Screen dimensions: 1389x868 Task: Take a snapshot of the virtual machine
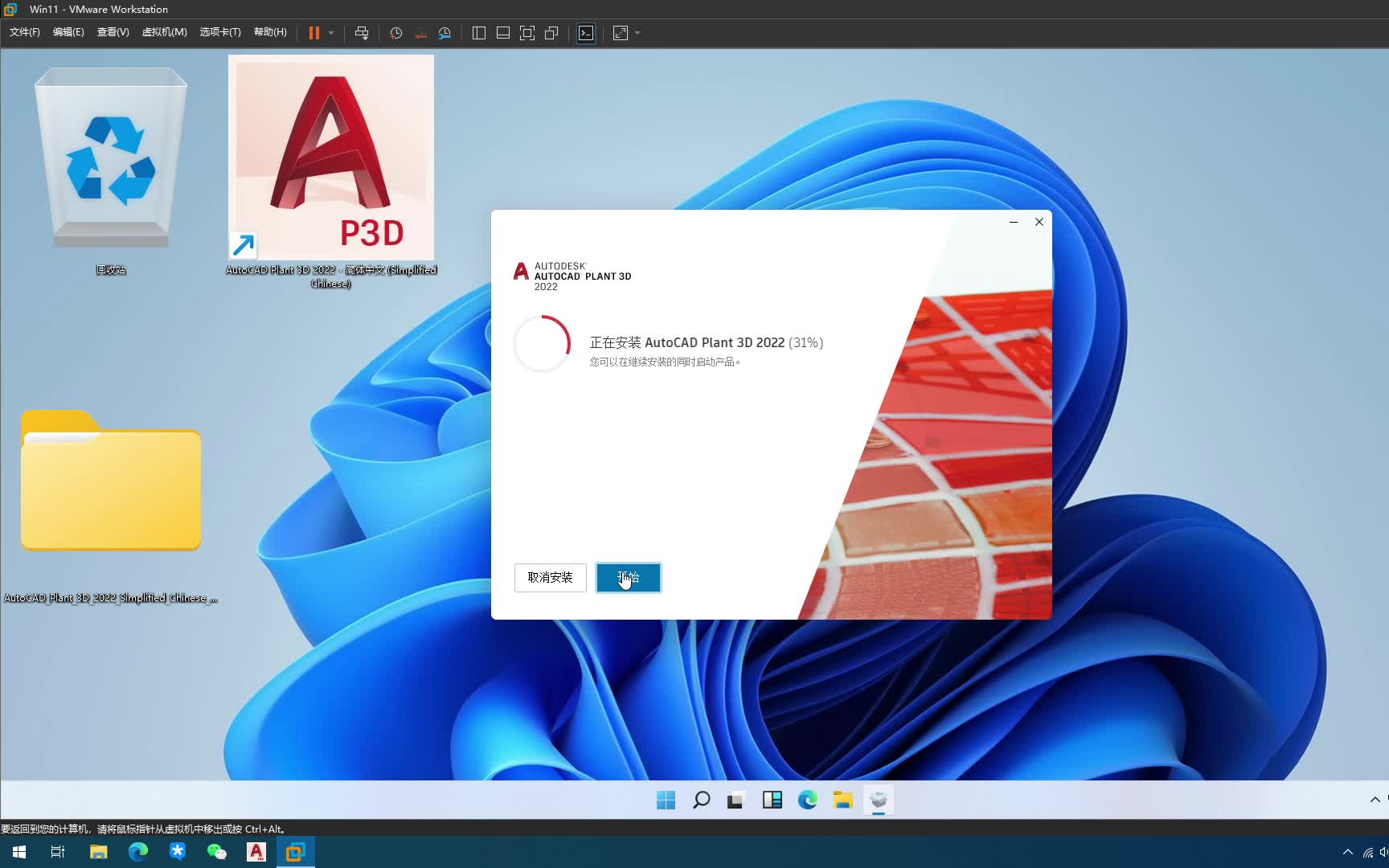396,33
